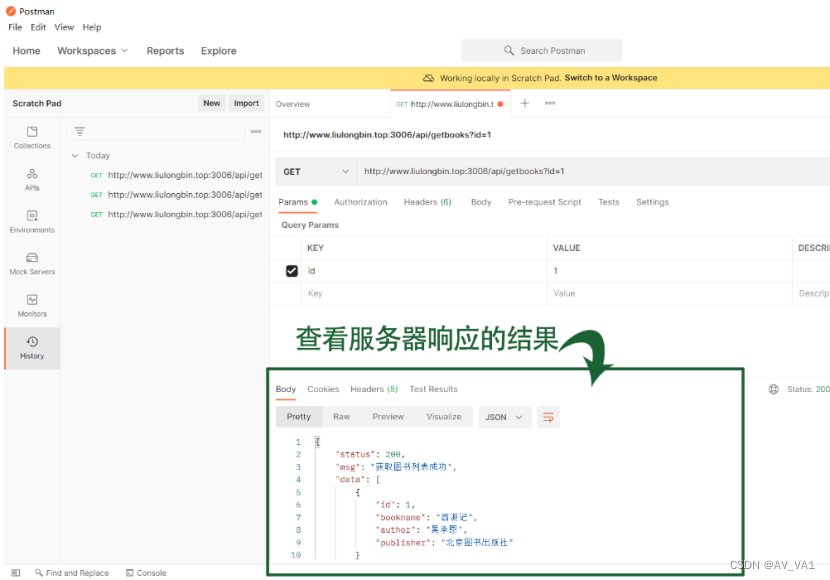This screenshot has width=830, height=580.
Task: Uncheck the id query parameter checkbox
Action: pos(292,271)
